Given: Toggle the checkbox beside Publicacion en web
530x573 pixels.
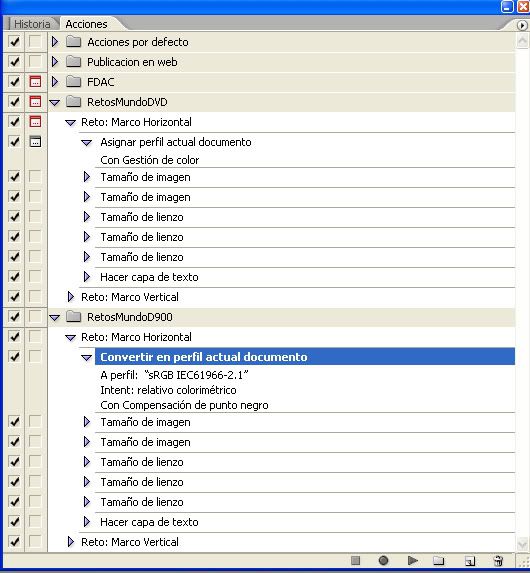Looking at the screenshot, I should [14, 62].
